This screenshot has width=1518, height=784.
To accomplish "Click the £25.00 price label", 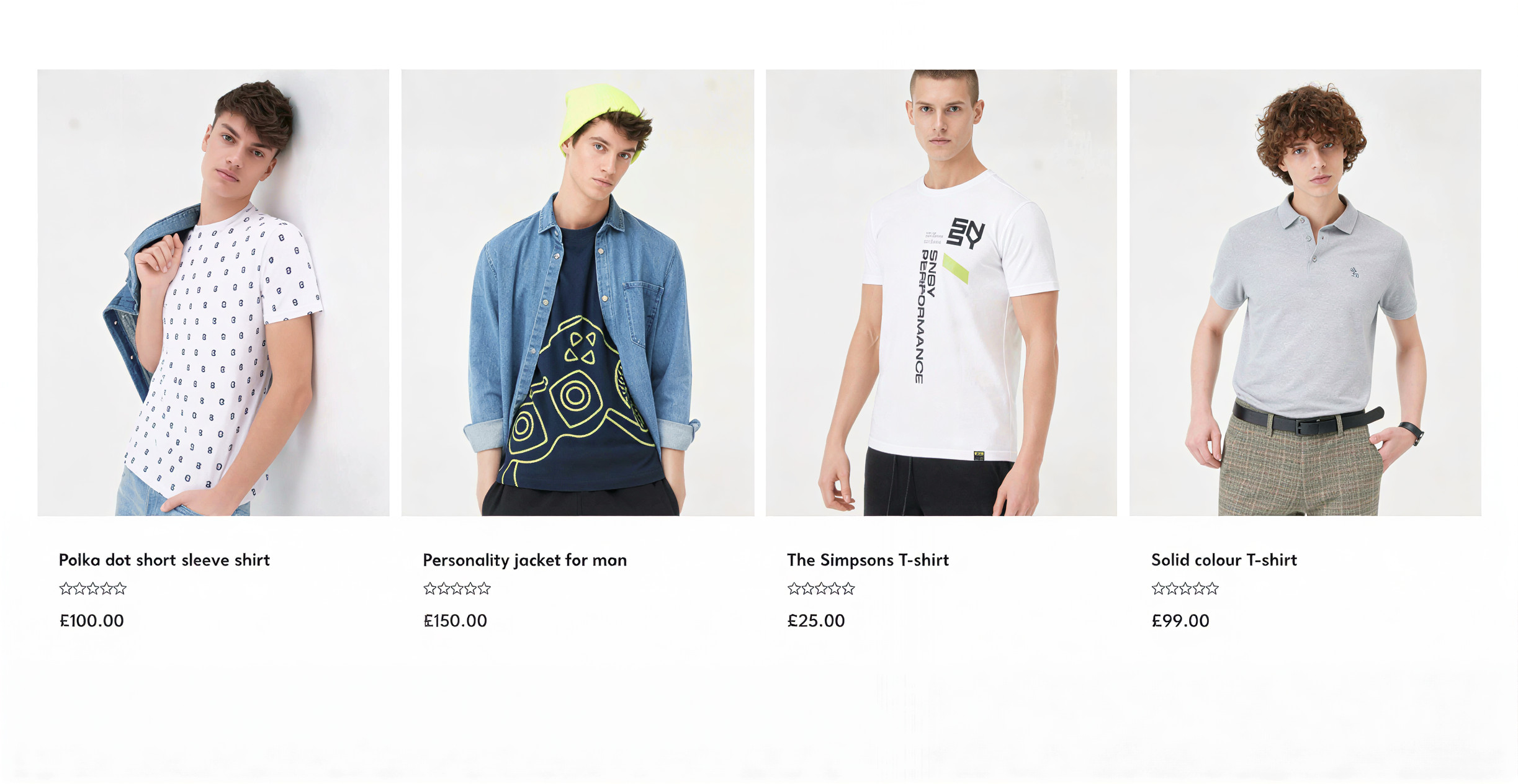I will coord(816,621).
